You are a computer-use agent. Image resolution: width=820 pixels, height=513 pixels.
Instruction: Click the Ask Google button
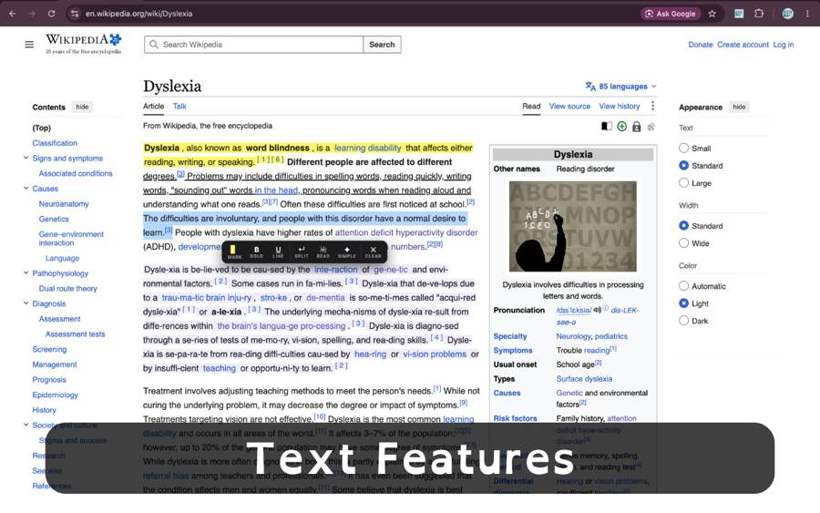670,14
